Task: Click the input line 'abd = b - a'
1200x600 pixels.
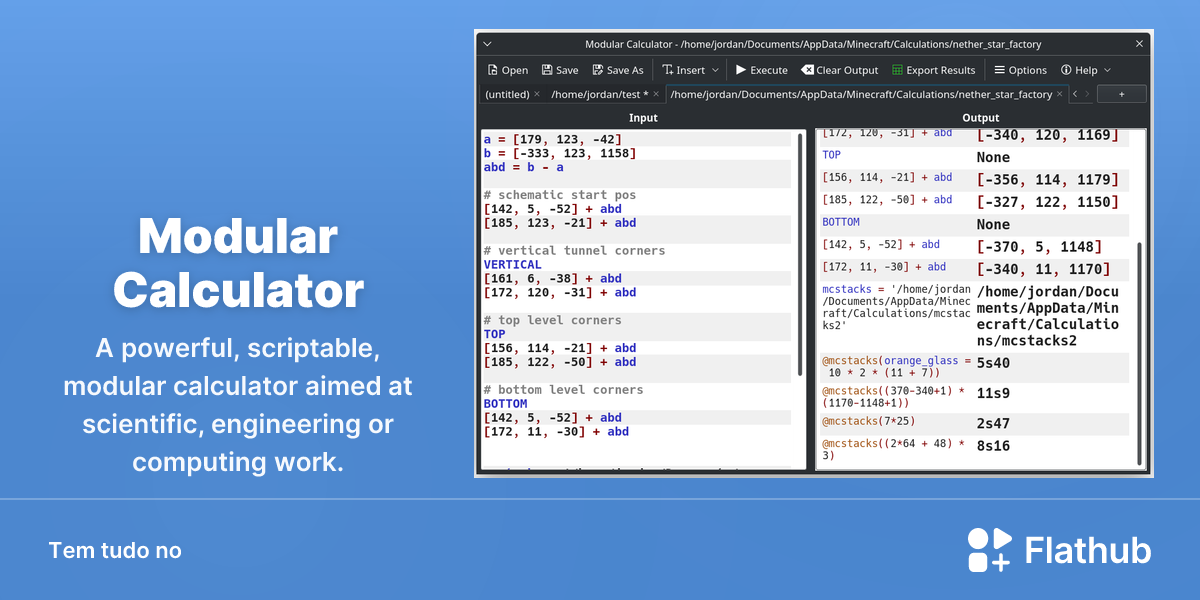Action: pos(524,167)
